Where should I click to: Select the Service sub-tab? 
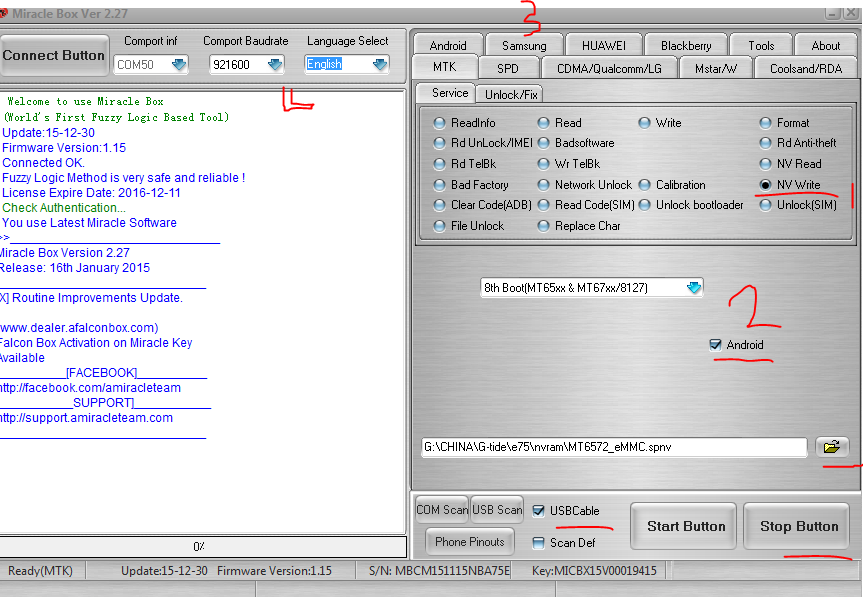pyautogui.click(x=446, y=93)
